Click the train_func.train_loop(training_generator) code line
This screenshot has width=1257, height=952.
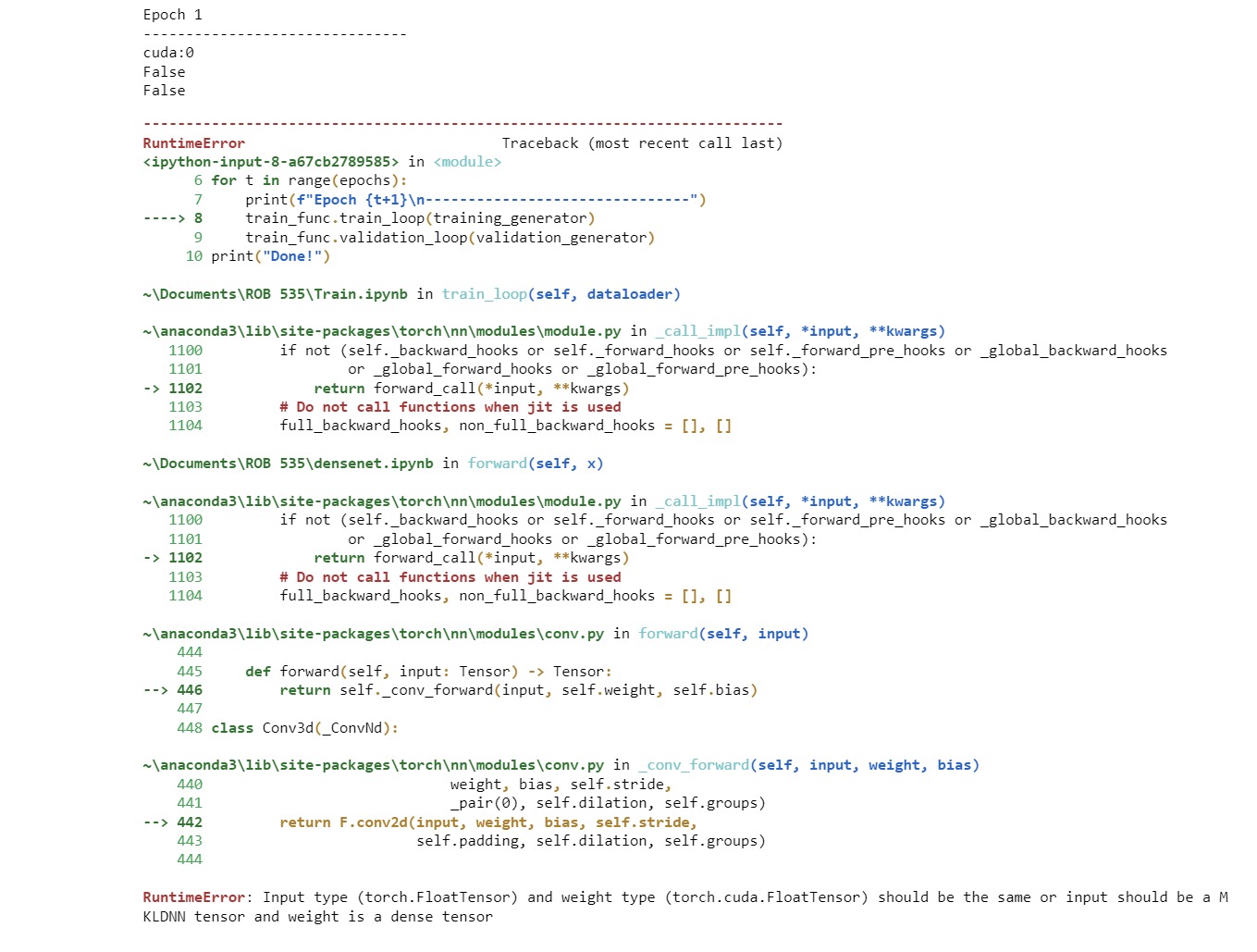(420, 218)
